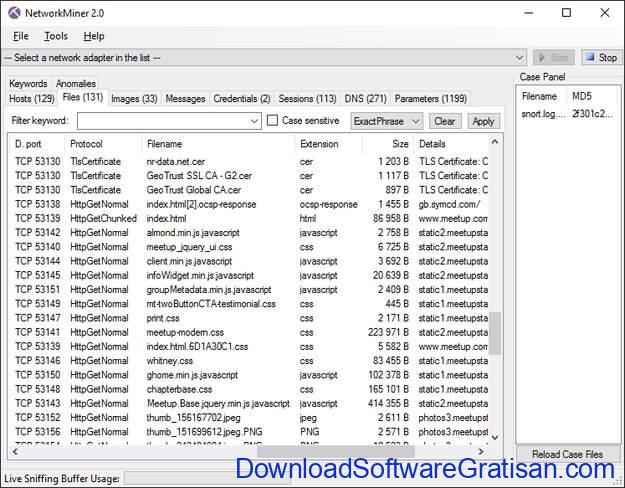The image size is (625, 488).
Task: Sort by the D. port column header
Action: tap(36, 144)
